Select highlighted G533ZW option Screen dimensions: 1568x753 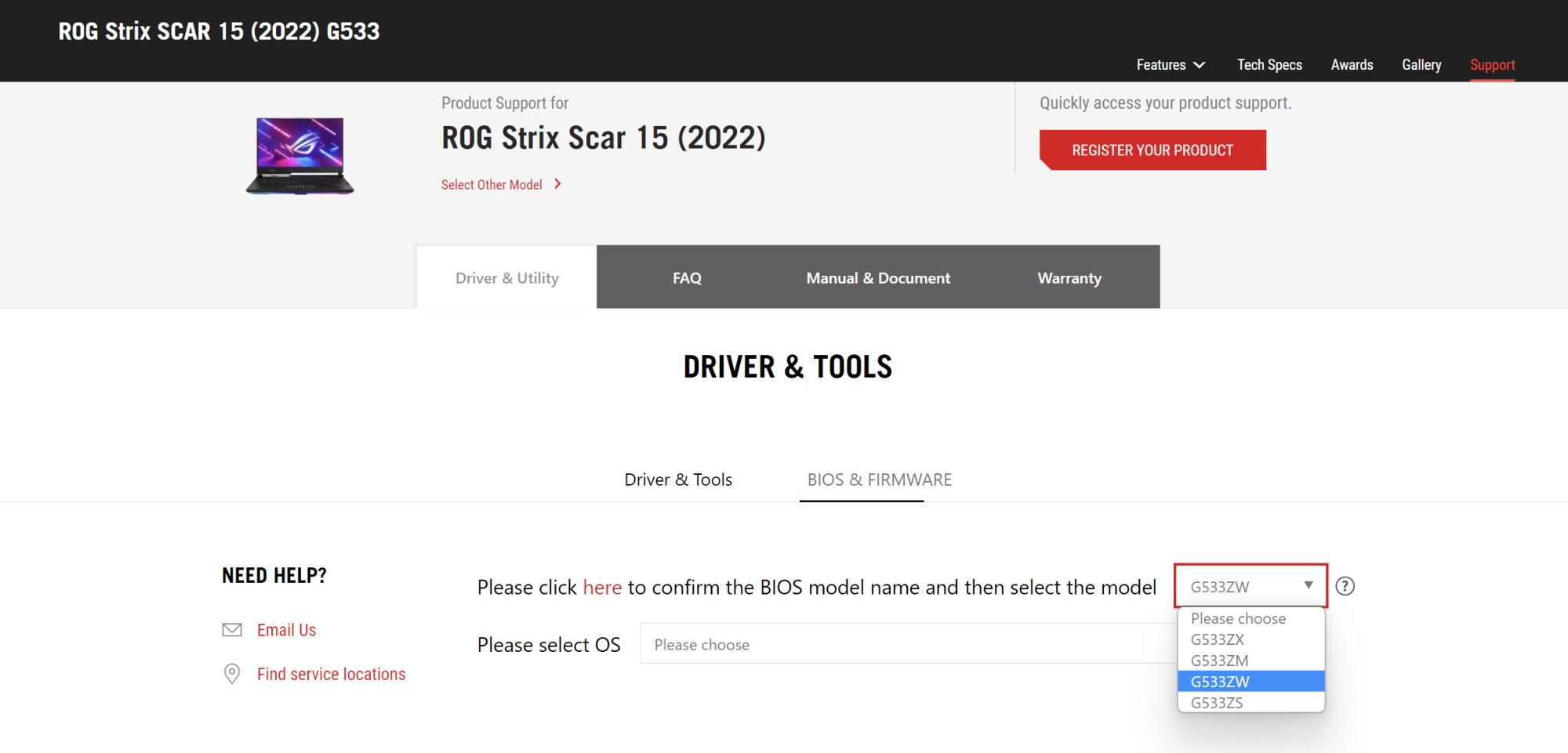tap(1251, 682)
